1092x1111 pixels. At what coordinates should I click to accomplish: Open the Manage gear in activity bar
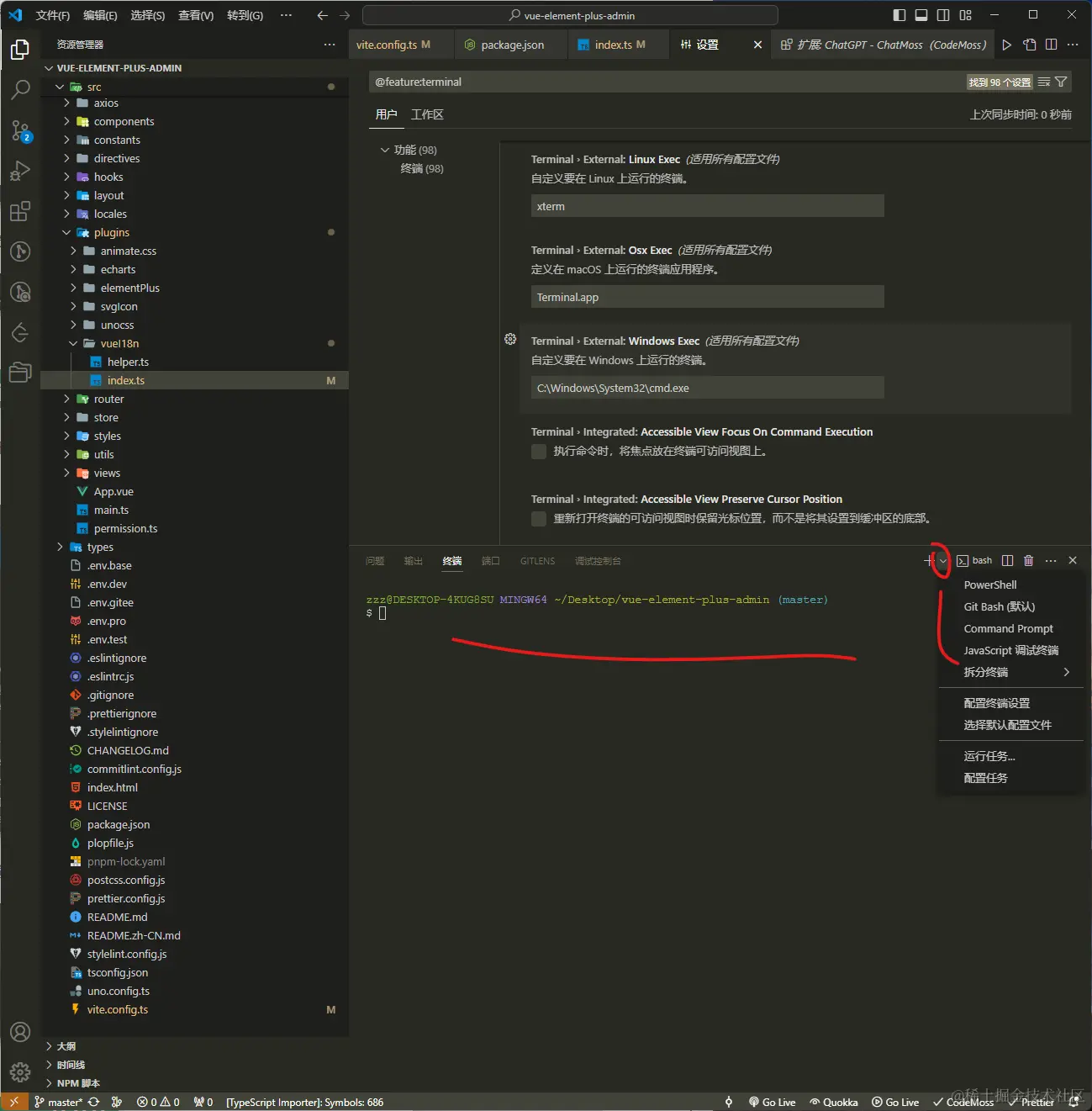[x=20, y=1072]
